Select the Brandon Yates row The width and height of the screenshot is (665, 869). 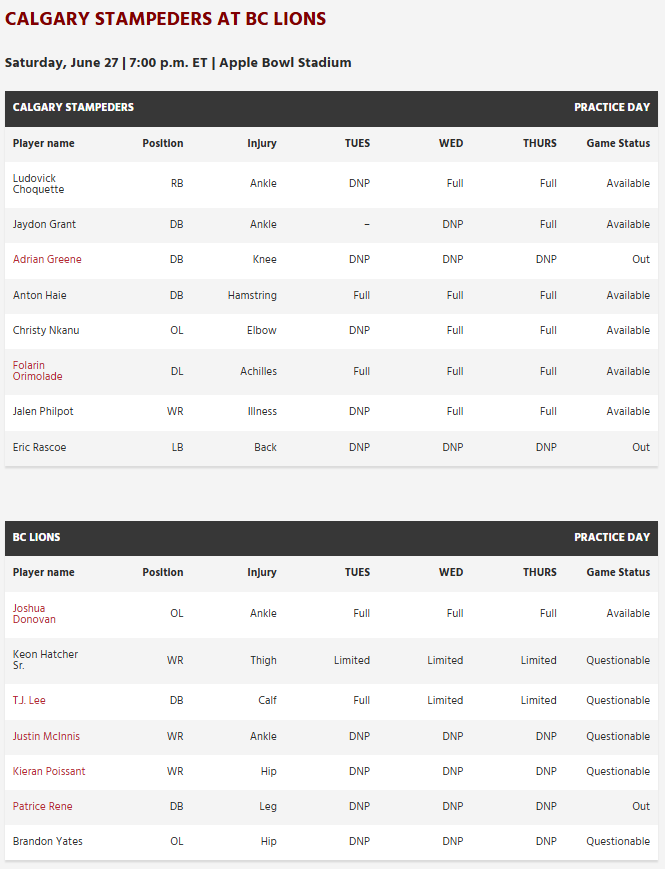pos(331,842)
